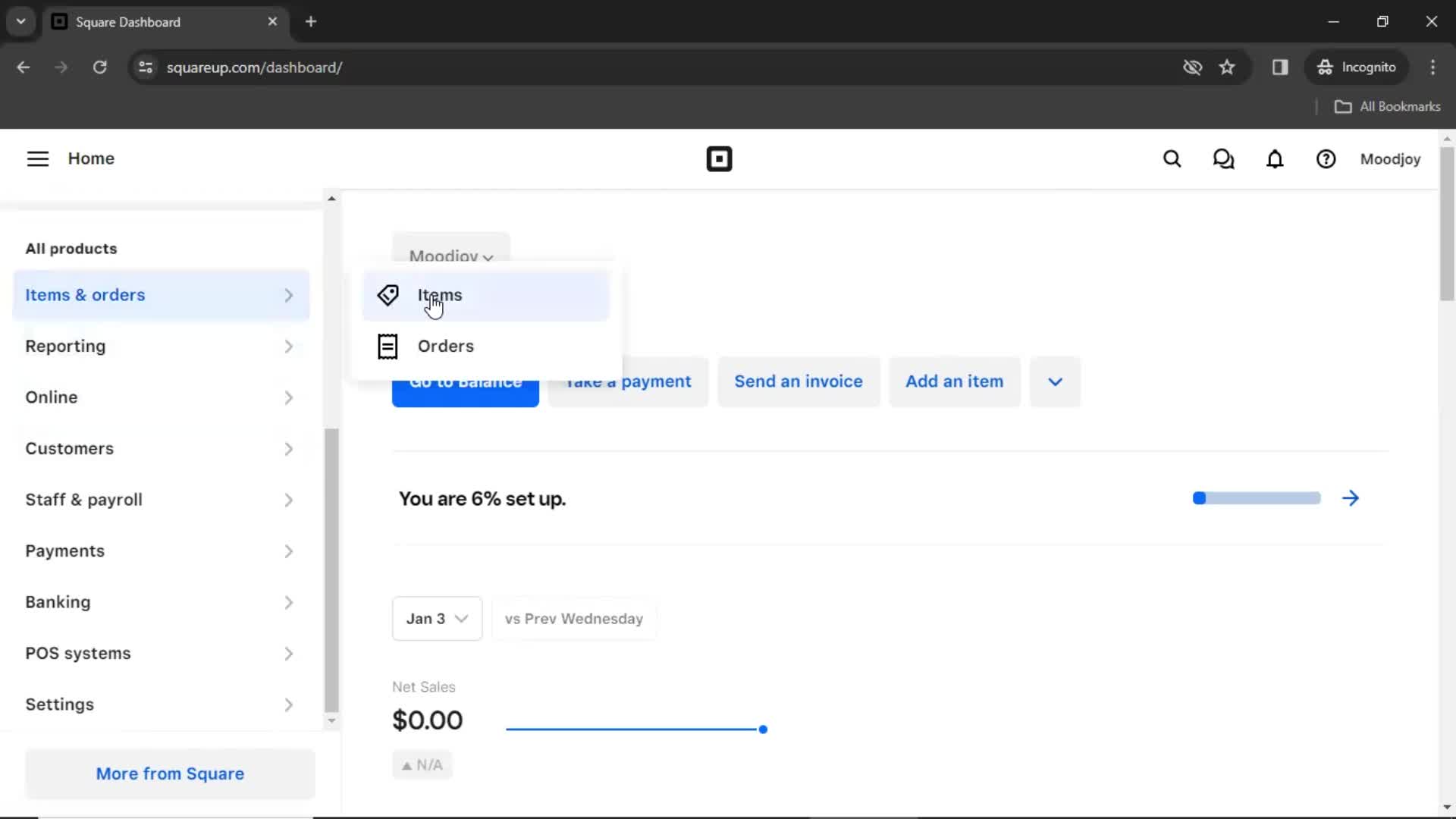The width and height of the screenshot is (1456, 819).
Task: Click the hamburger menu icon top-left
Action: click(x=37, y=158)
